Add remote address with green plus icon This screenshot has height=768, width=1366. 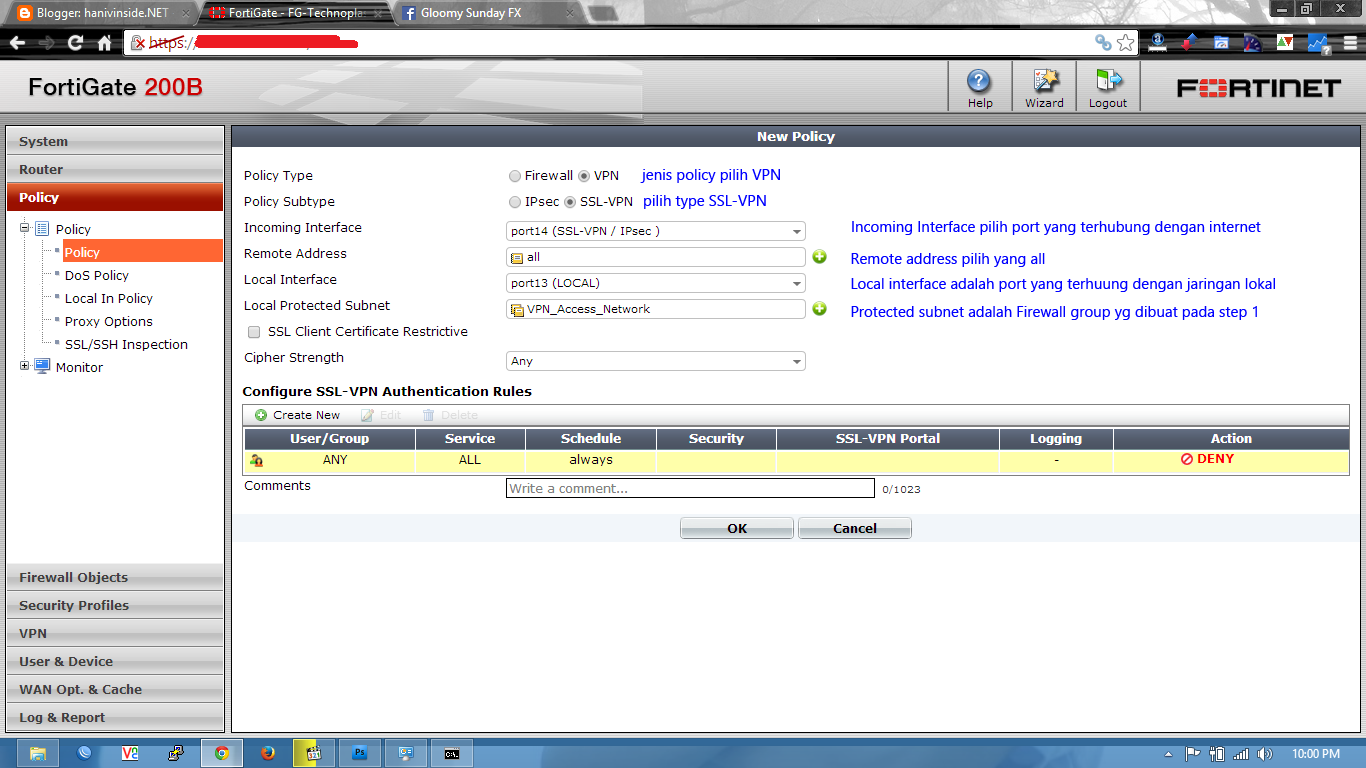pos(819,257)
